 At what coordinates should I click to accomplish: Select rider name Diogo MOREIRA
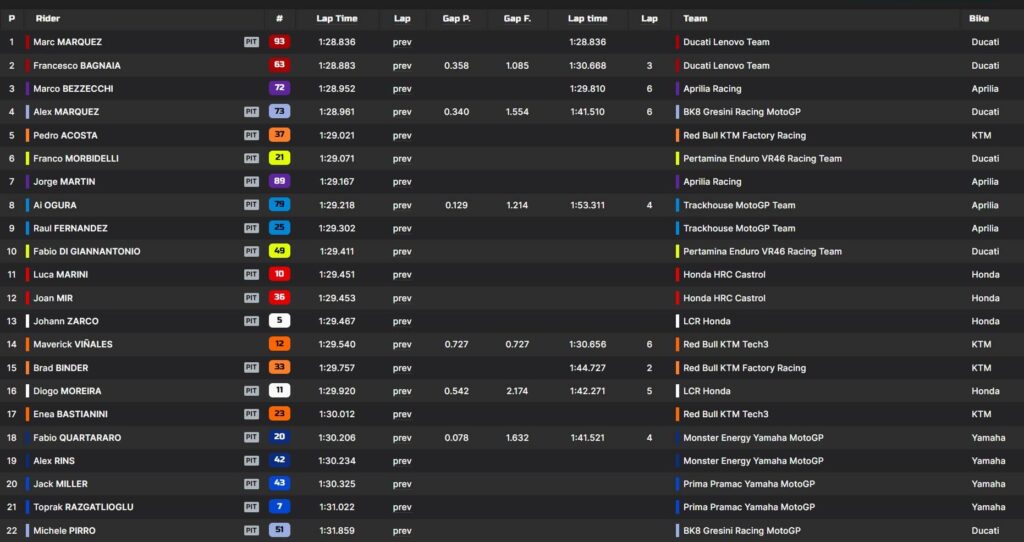coord(67,391)
